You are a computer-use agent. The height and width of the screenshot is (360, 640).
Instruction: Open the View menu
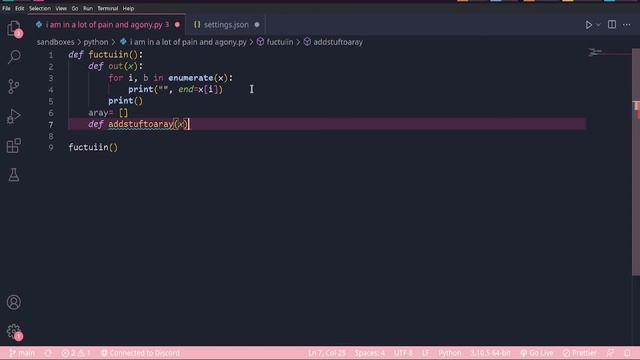click(61, 8)
